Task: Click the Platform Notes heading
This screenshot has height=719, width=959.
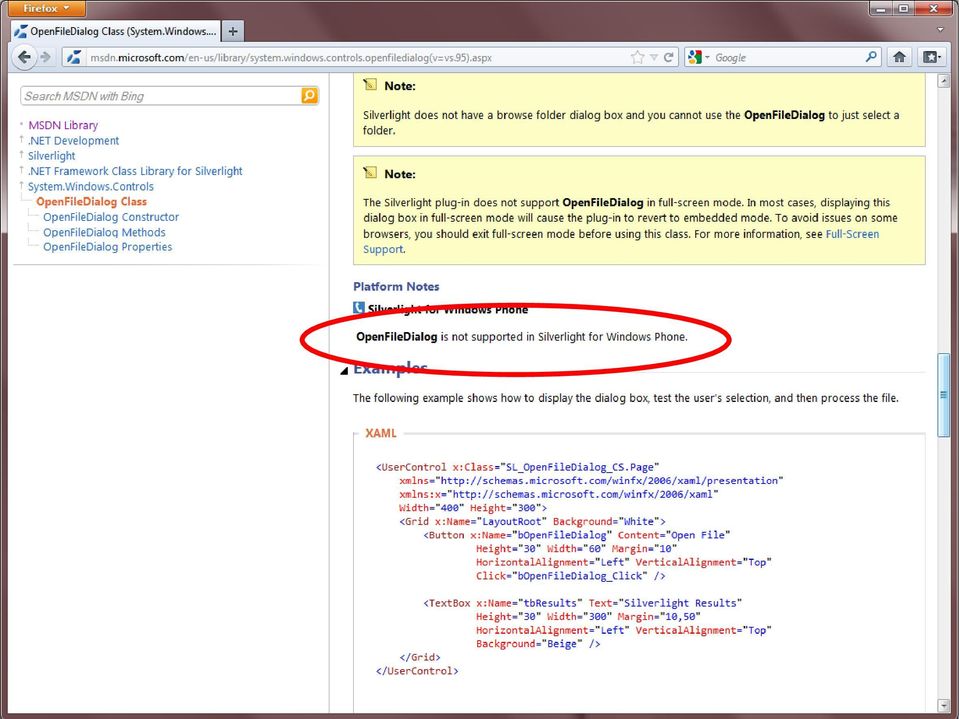Action: pyautogui.click(x=396, y=286)
